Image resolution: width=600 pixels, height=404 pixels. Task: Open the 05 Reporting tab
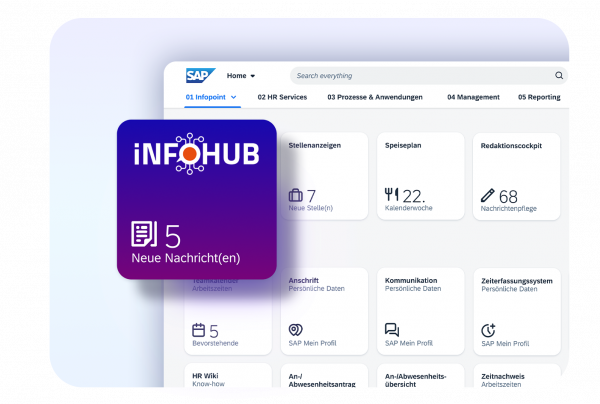[x=539, y=97]
